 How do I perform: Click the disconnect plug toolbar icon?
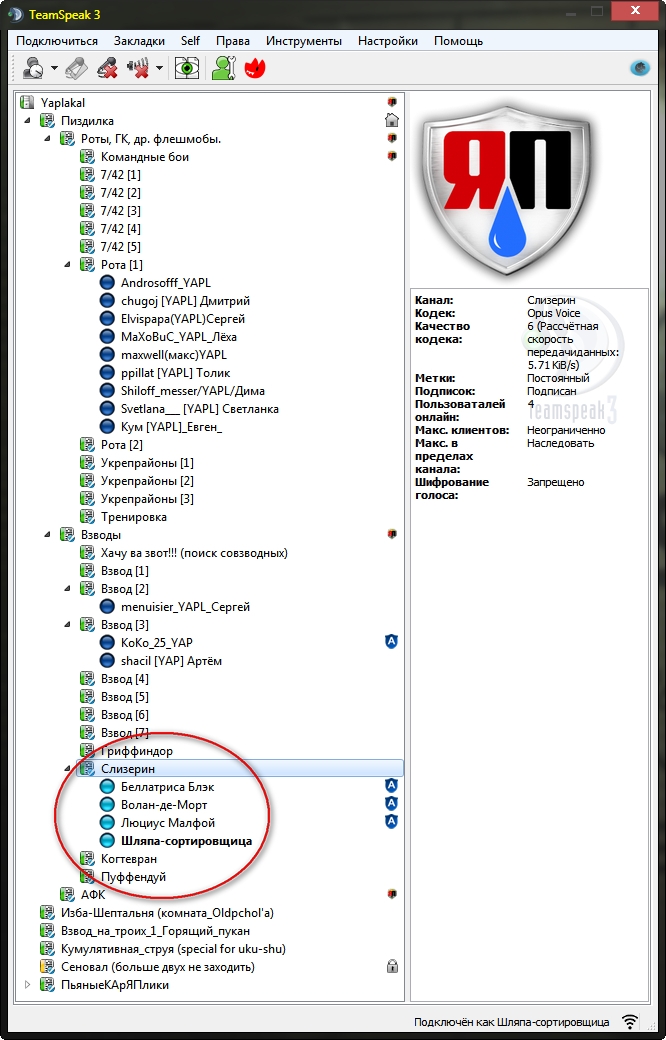pyautogui.click(x=75, y=68)
